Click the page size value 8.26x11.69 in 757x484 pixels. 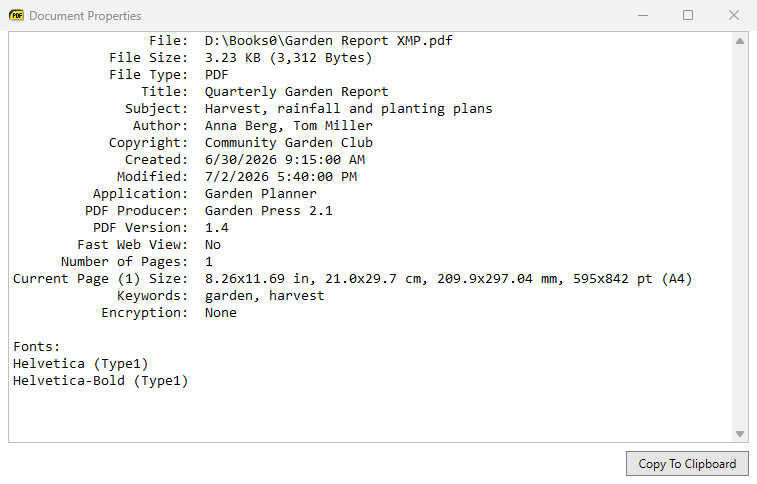[257, 278]
